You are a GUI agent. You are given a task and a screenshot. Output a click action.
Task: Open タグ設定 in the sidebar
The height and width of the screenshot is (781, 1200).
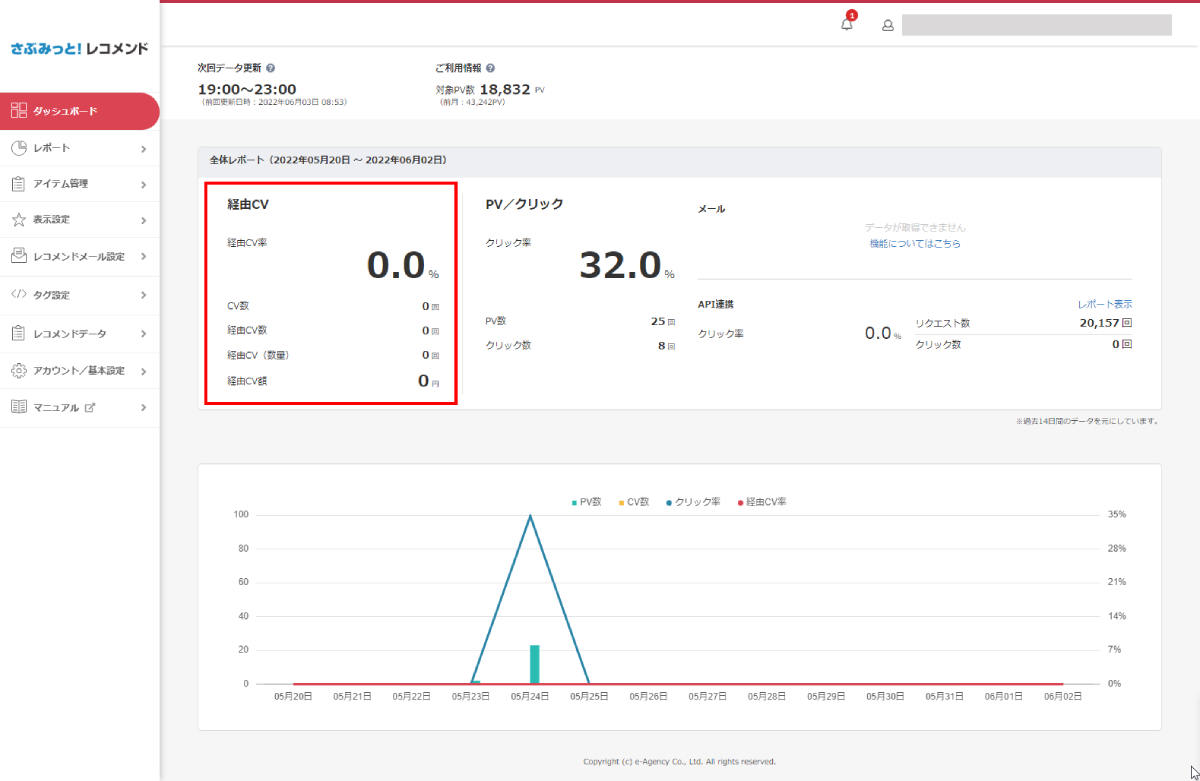coord(79,295)
